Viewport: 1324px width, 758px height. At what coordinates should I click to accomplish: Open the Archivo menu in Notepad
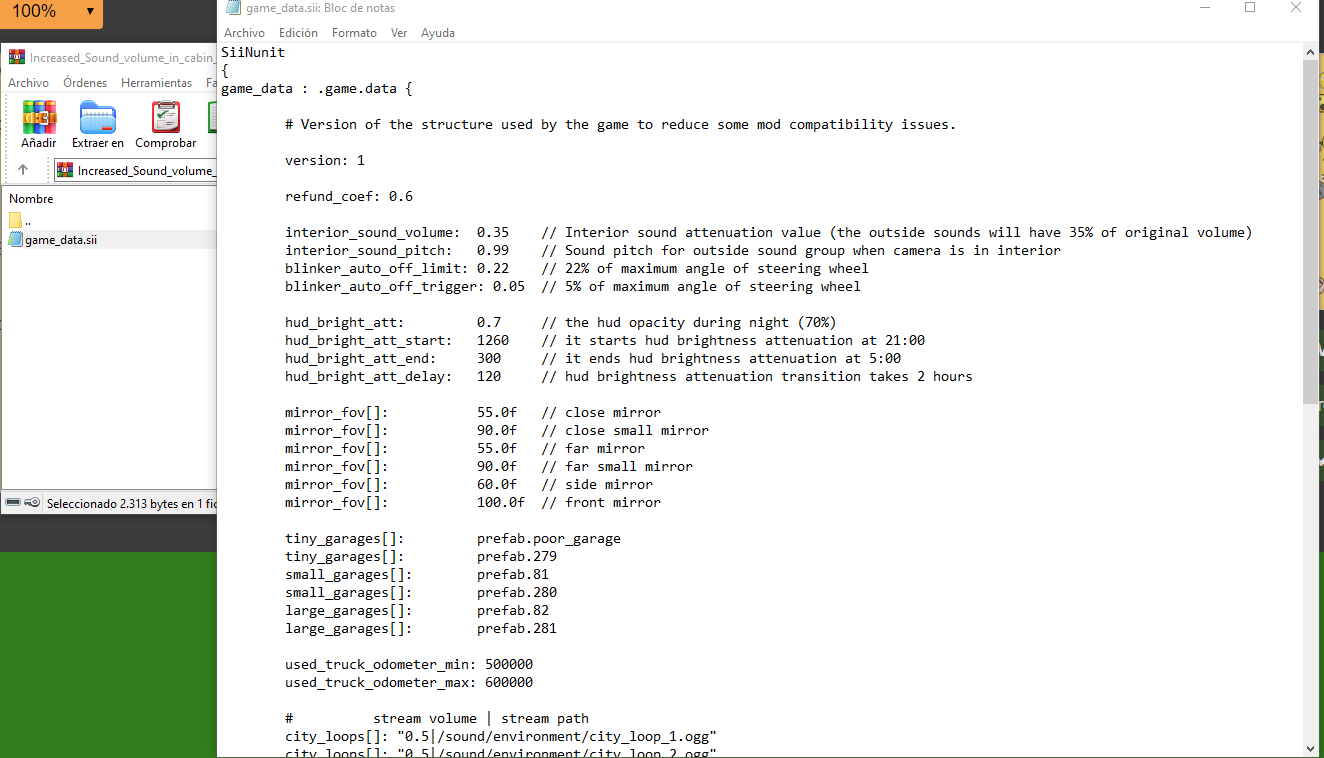[x=244, y=33]
